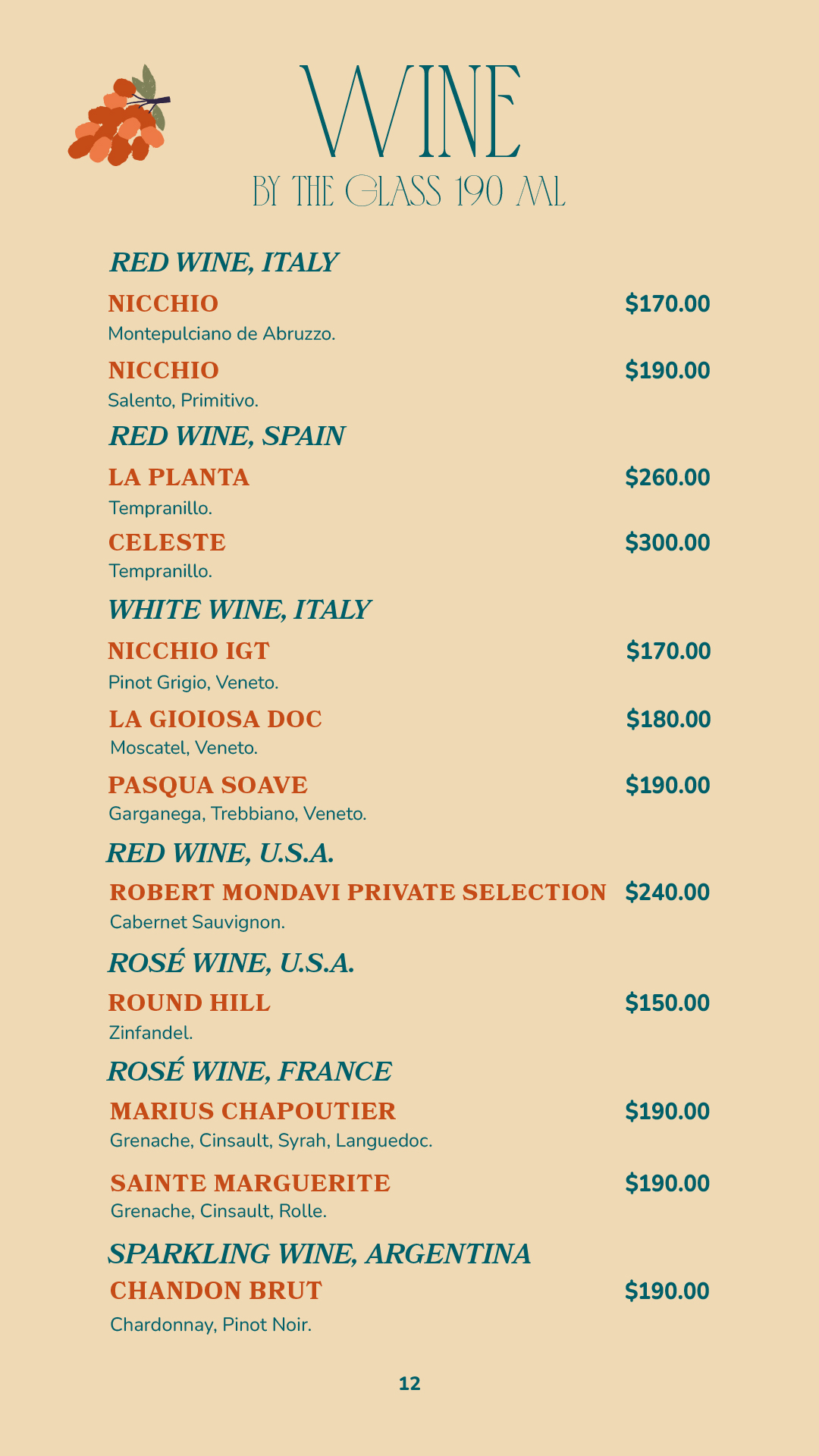819x1456 pixels.
Task: Click the $300.00 price for Celeste
Action: point(667,543)
